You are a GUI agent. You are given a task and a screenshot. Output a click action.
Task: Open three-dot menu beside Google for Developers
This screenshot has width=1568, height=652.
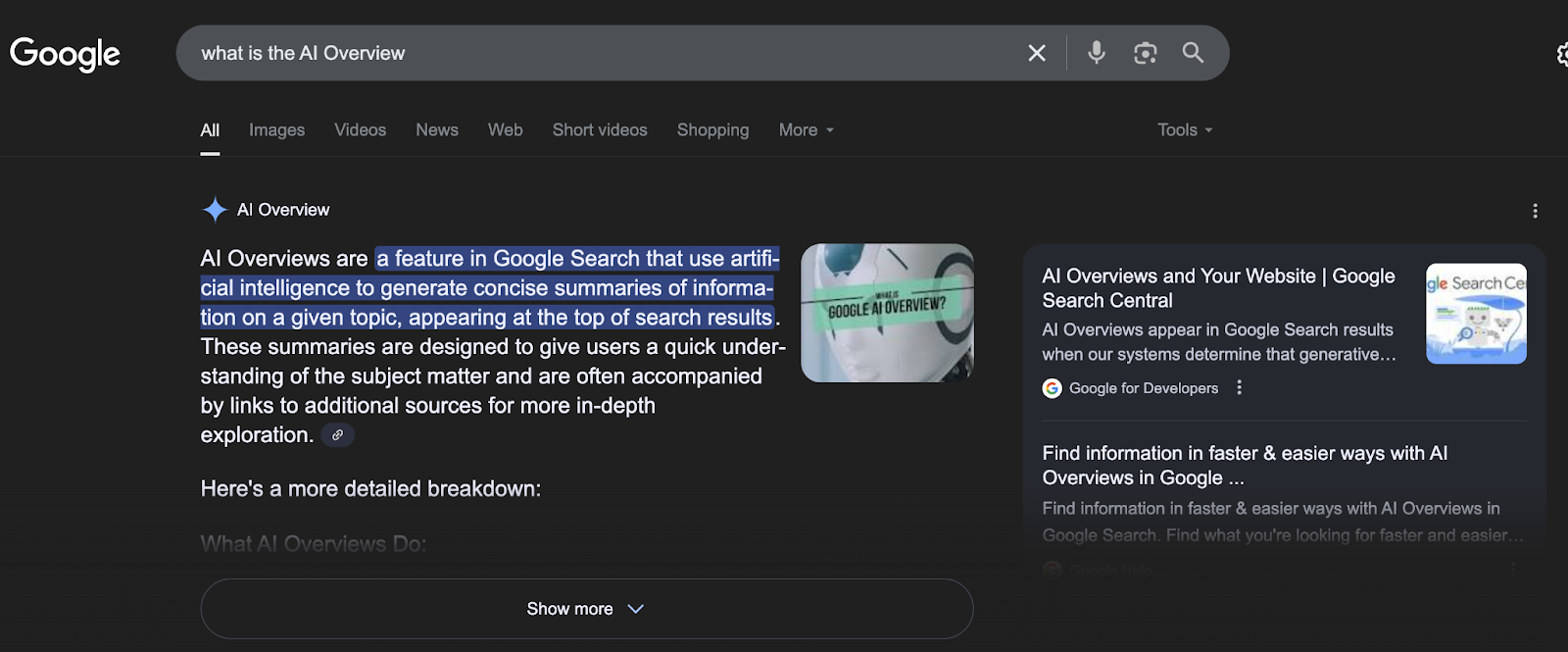[x=1239, y=387]
